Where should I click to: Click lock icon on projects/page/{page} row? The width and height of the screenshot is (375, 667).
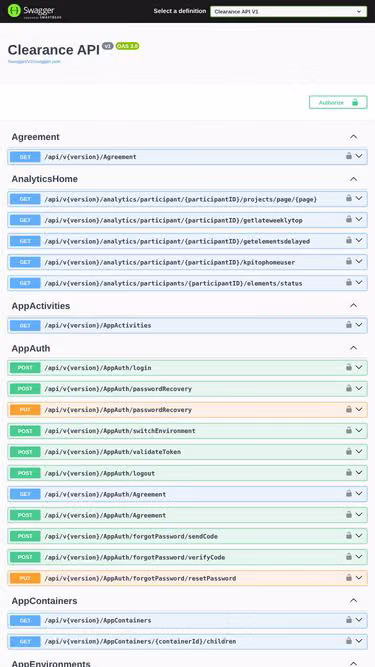point(349,198)
